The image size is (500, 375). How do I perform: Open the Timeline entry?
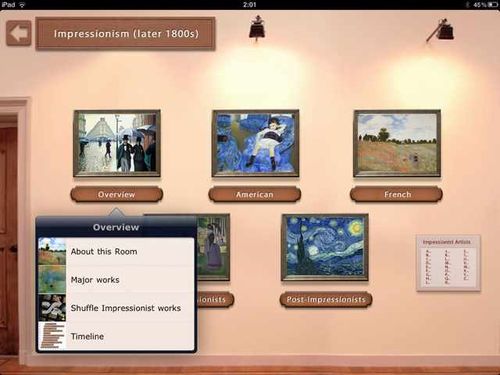coord(116,336)
